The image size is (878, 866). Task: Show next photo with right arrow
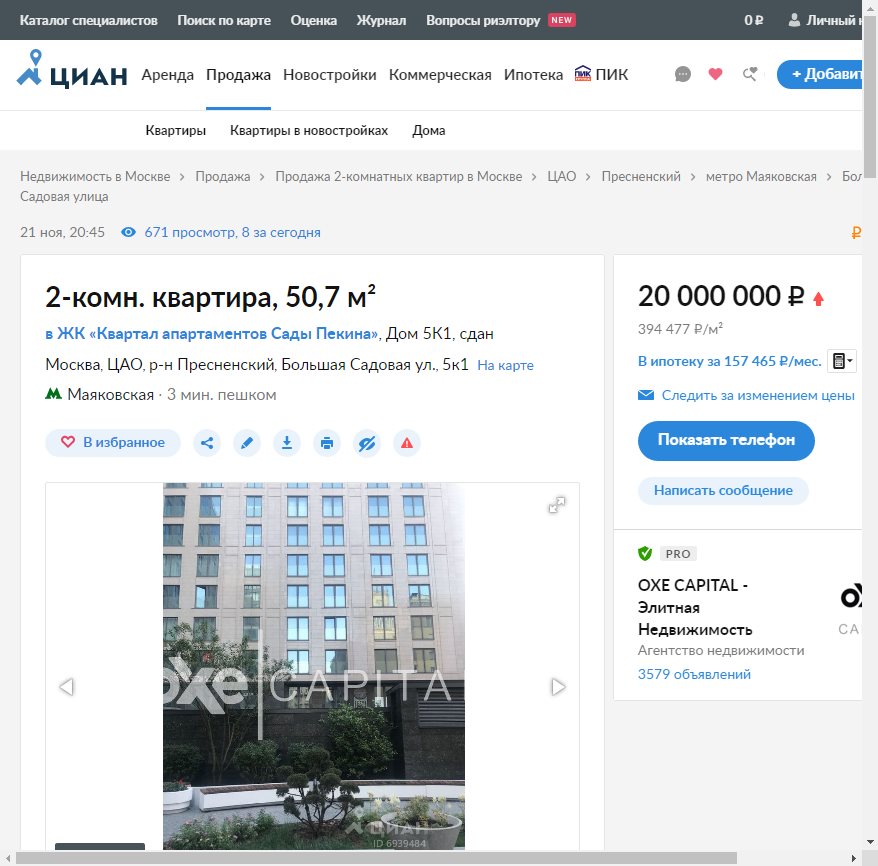tap(558, 687)
